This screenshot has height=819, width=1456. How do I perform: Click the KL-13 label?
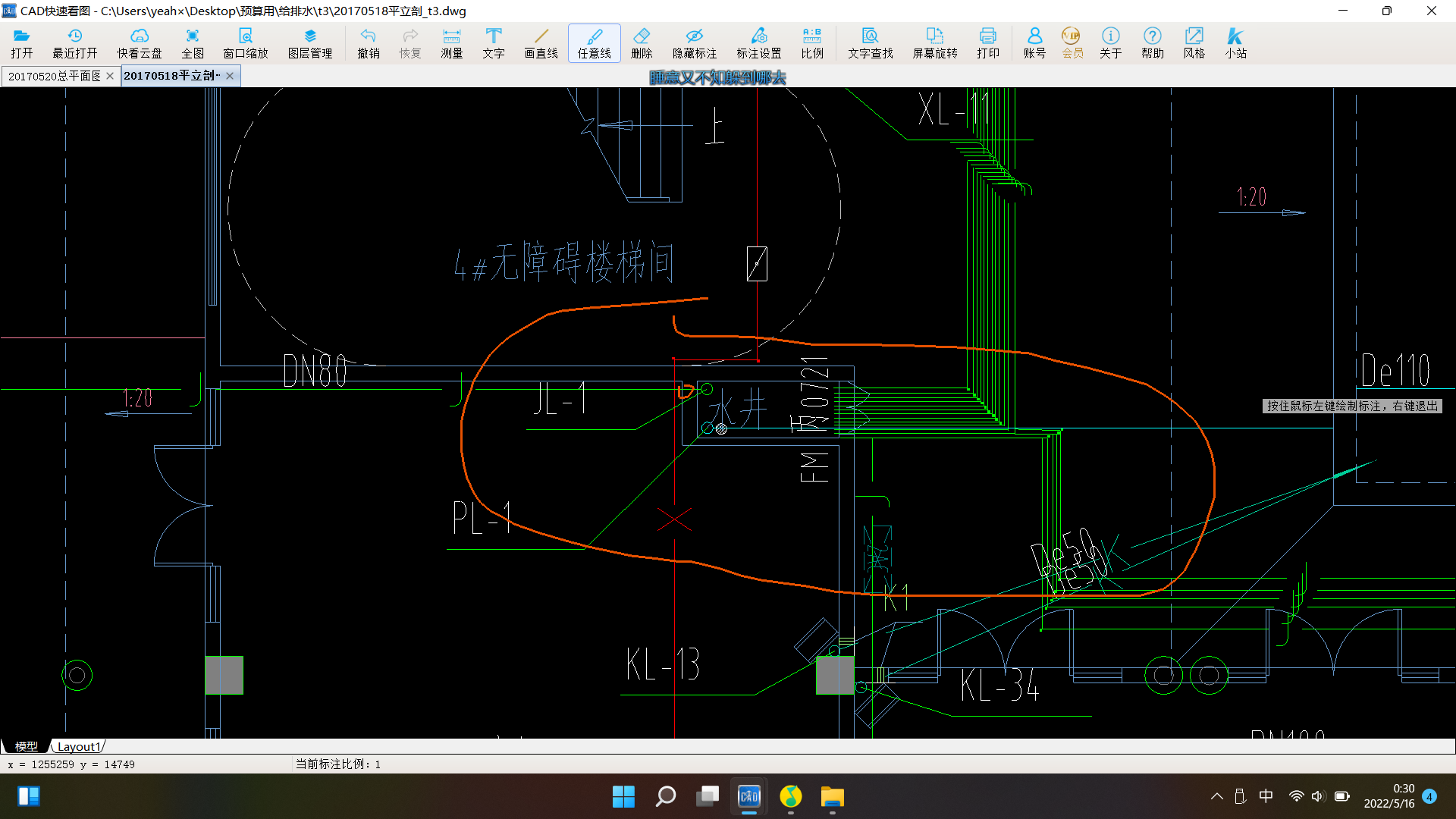click(x=664, y=664)
